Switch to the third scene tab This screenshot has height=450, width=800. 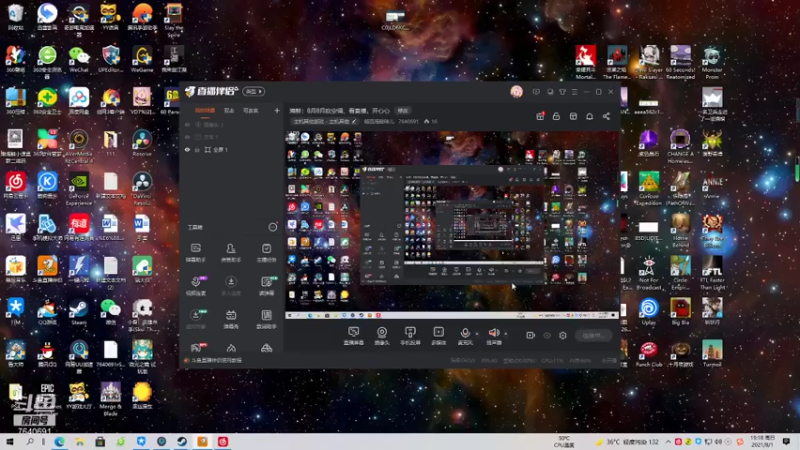point(251,111)
